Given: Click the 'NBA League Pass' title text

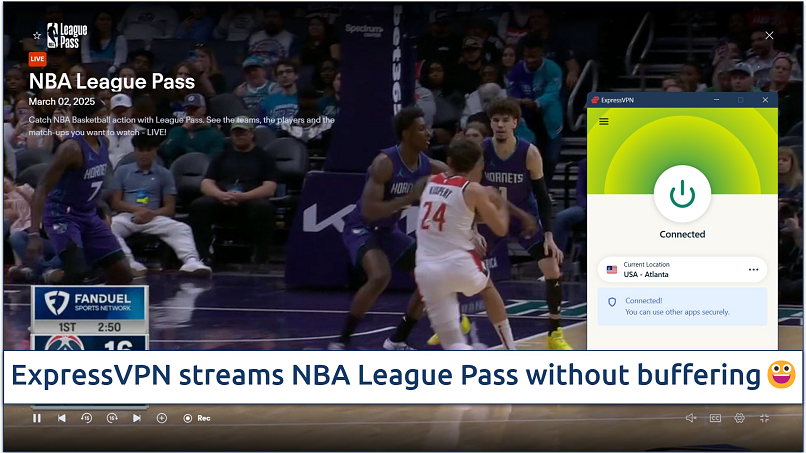Looking at the screenshot, I should pos(112,82).
